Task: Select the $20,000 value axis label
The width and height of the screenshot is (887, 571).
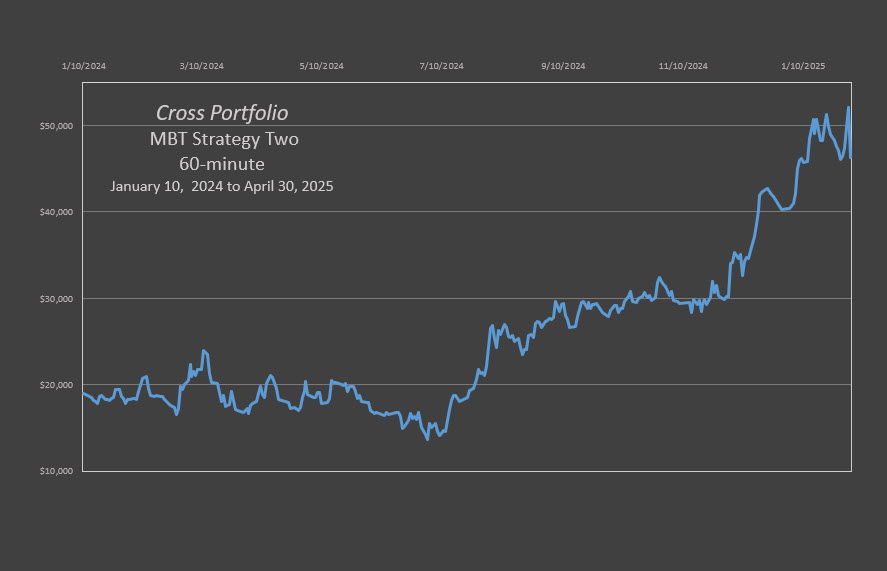Action: coord(56,385)
